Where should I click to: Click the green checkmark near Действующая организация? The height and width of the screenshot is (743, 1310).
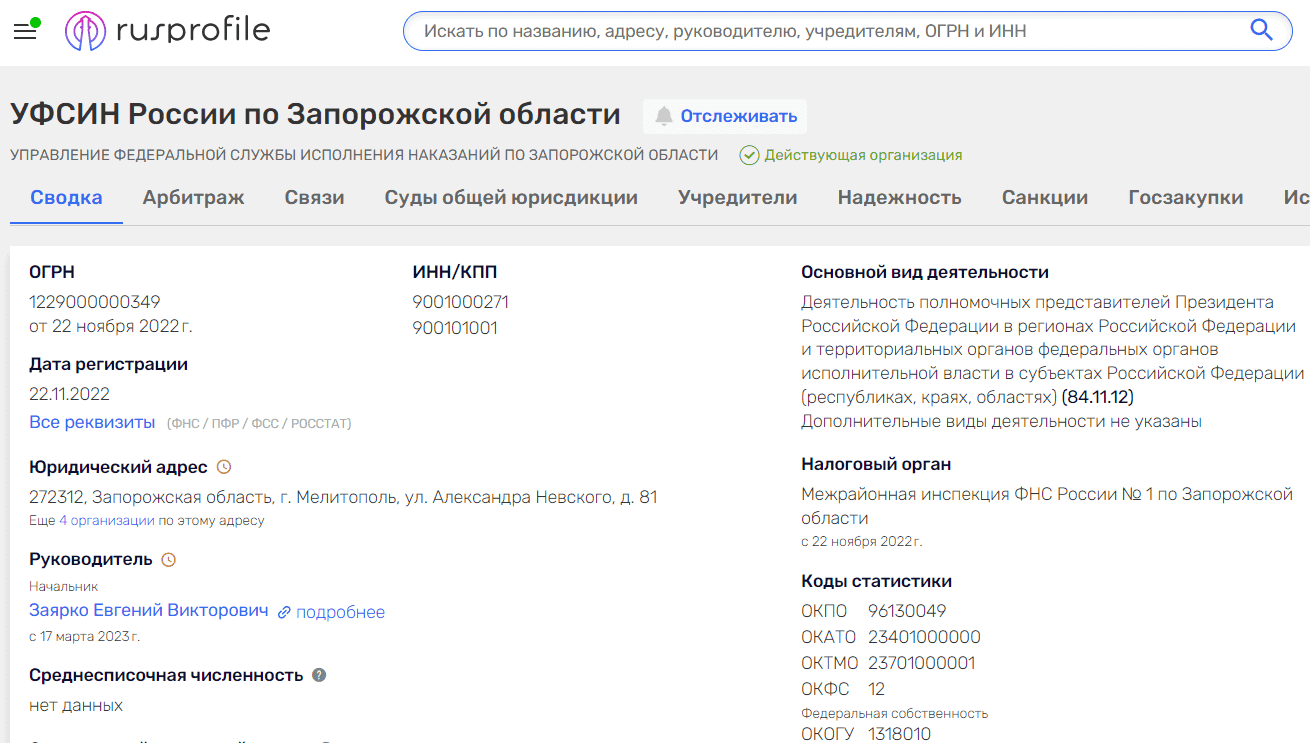[x=750, y=155]
